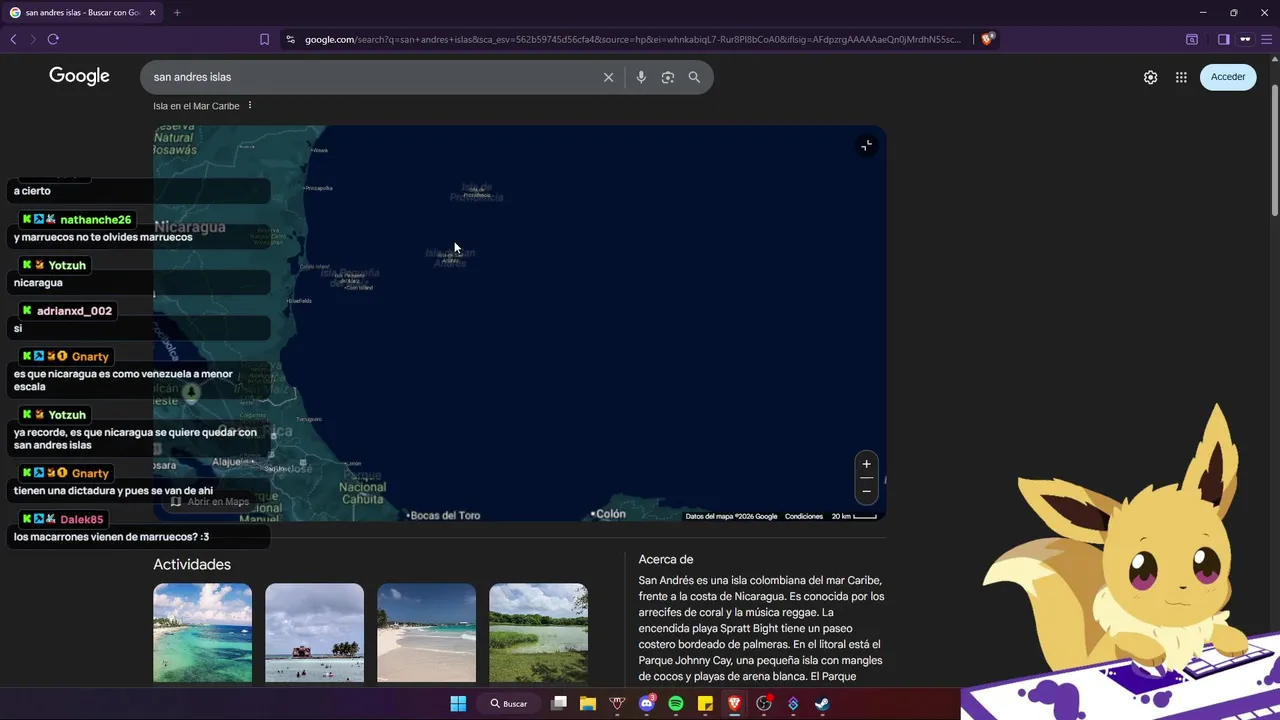Viewport: 1280px width, 720px height.
Task: Click the Isla en el Mar Caribe subtitle
Action: point(196,106)
